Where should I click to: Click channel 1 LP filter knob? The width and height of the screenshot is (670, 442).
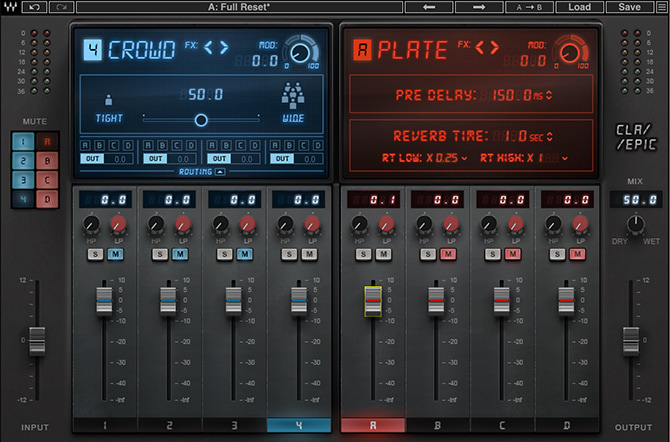118,224
